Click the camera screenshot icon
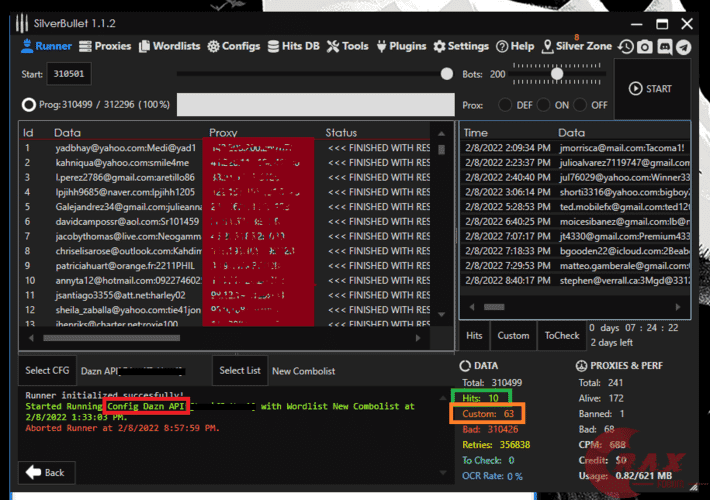This screenshot has height=500, width=710. [x=645, y=47]
